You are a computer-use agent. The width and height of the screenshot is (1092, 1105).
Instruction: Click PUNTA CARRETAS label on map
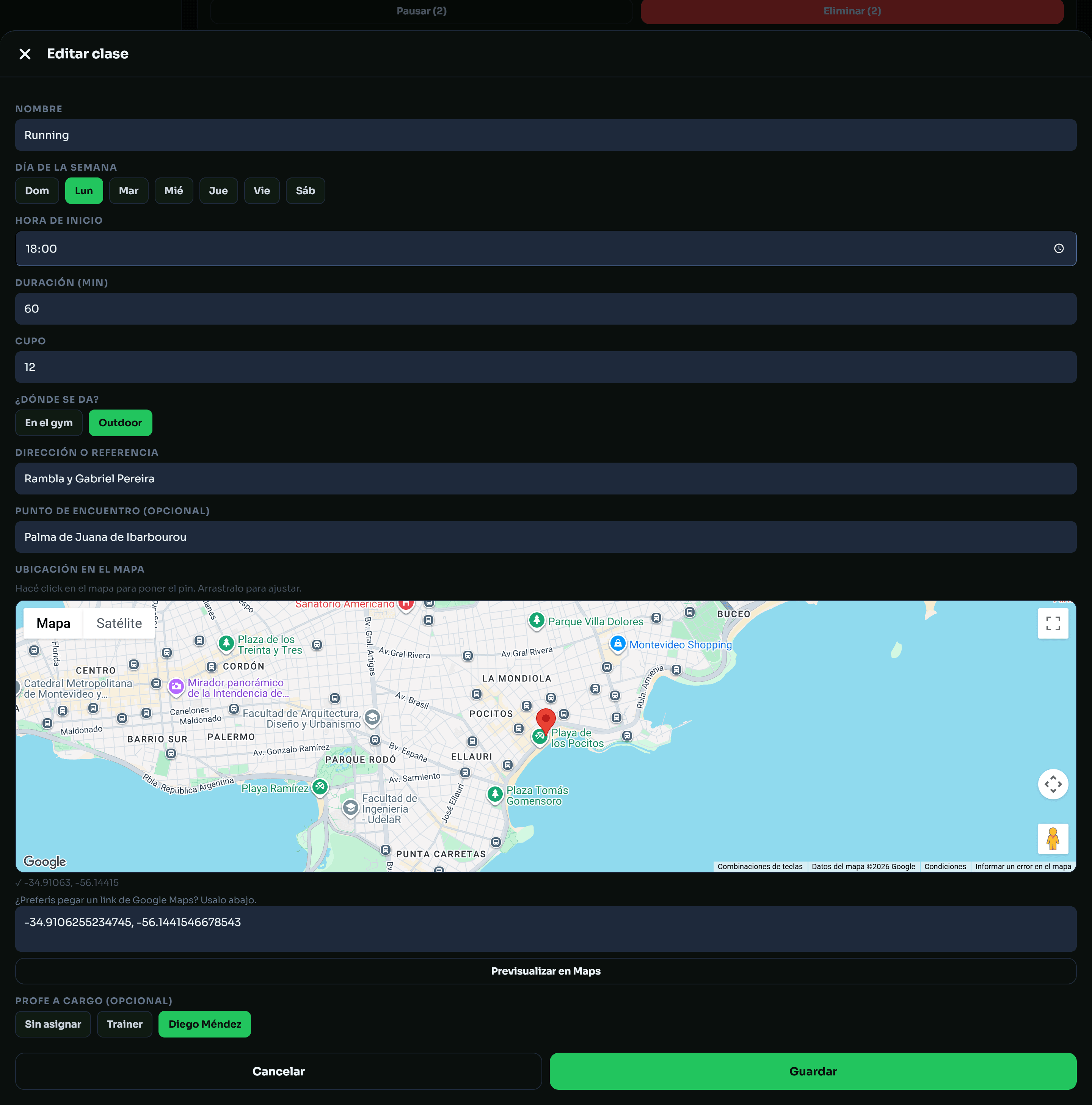441,854
